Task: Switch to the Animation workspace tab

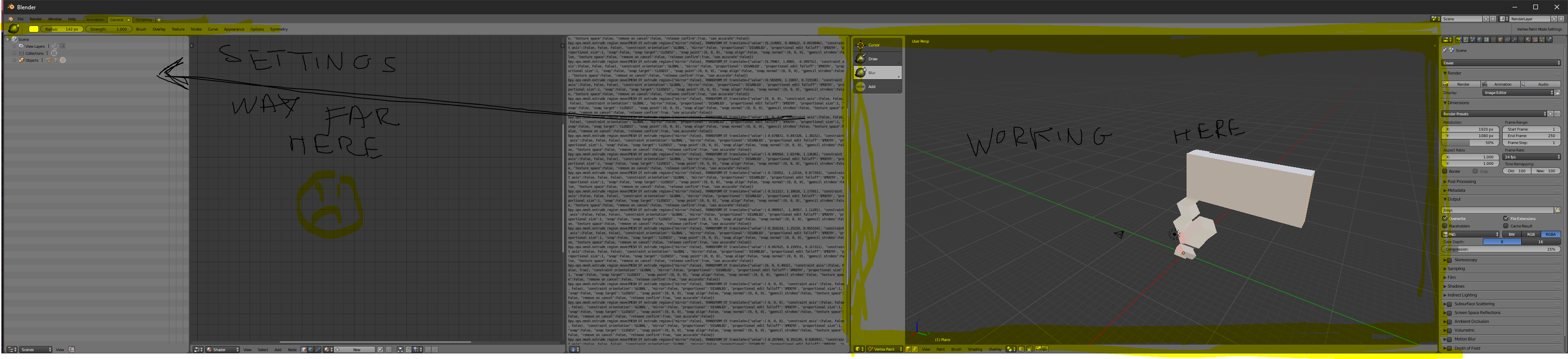Action: pyautogui.click(x=95, y=19)
